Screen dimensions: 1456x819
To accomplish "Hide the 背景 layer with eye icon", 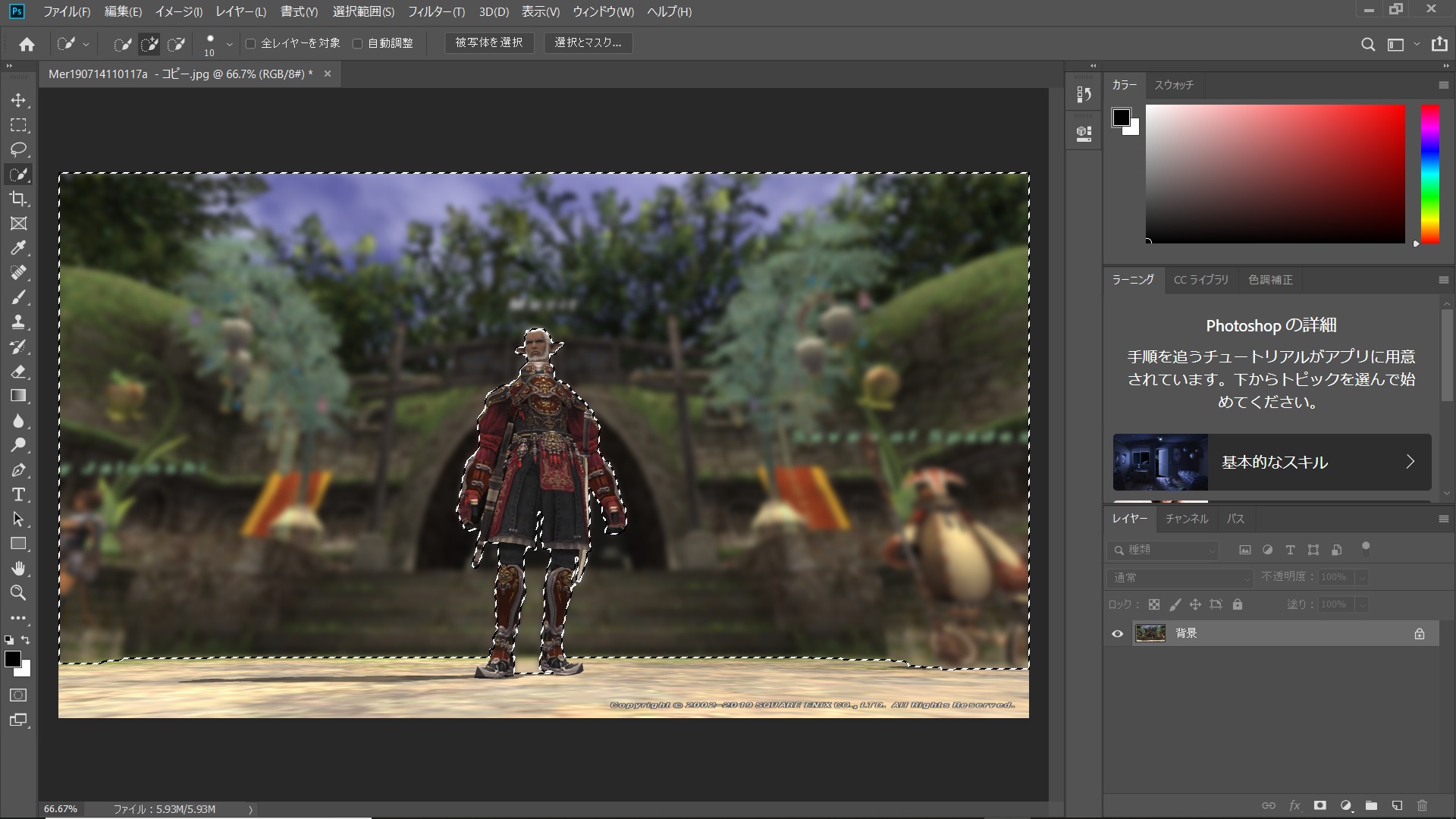I will (1117, 633).
